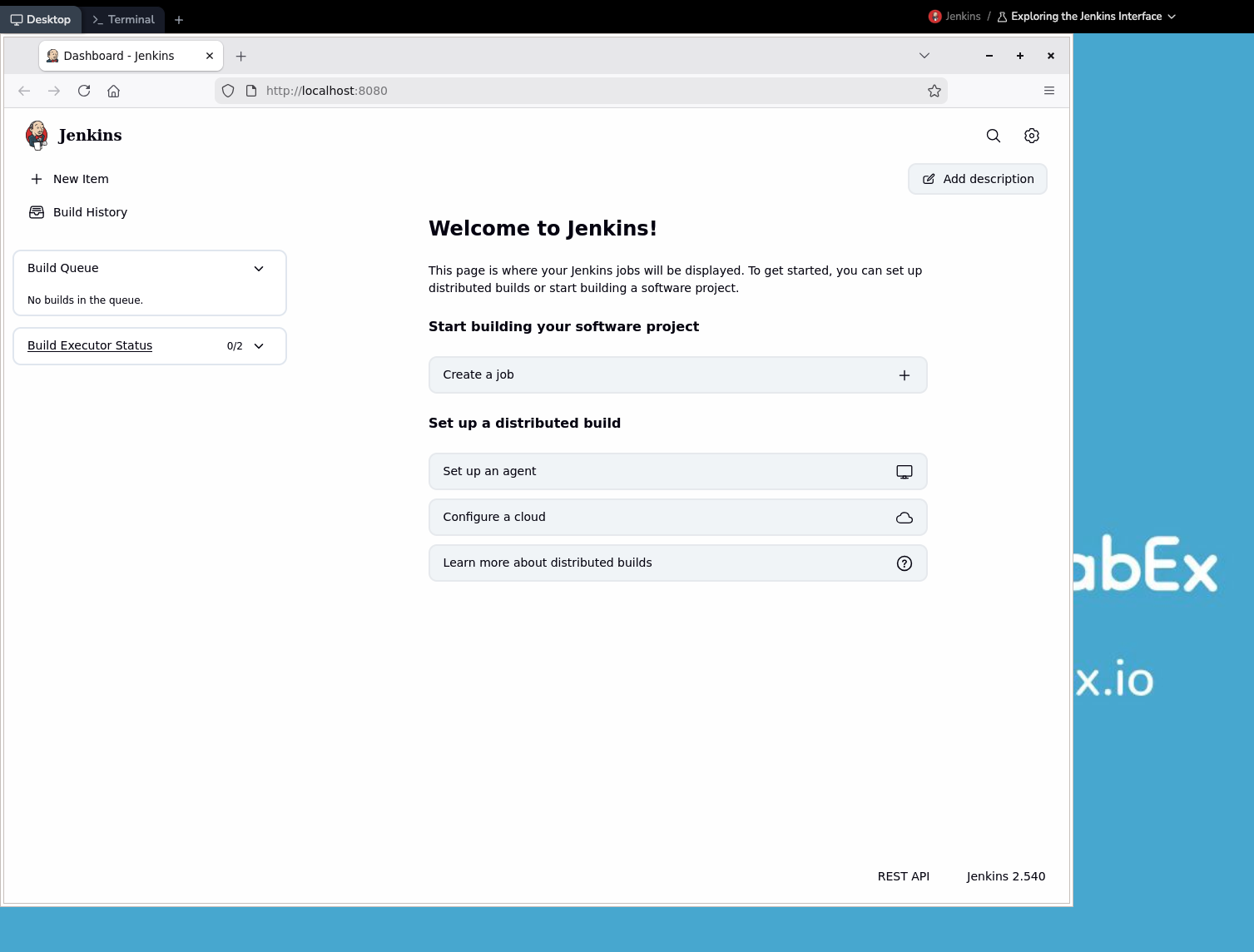The image size is (1254, 952).
Task: Select the Dashboard - Jenkins browser tab
Action: (120, 56)
